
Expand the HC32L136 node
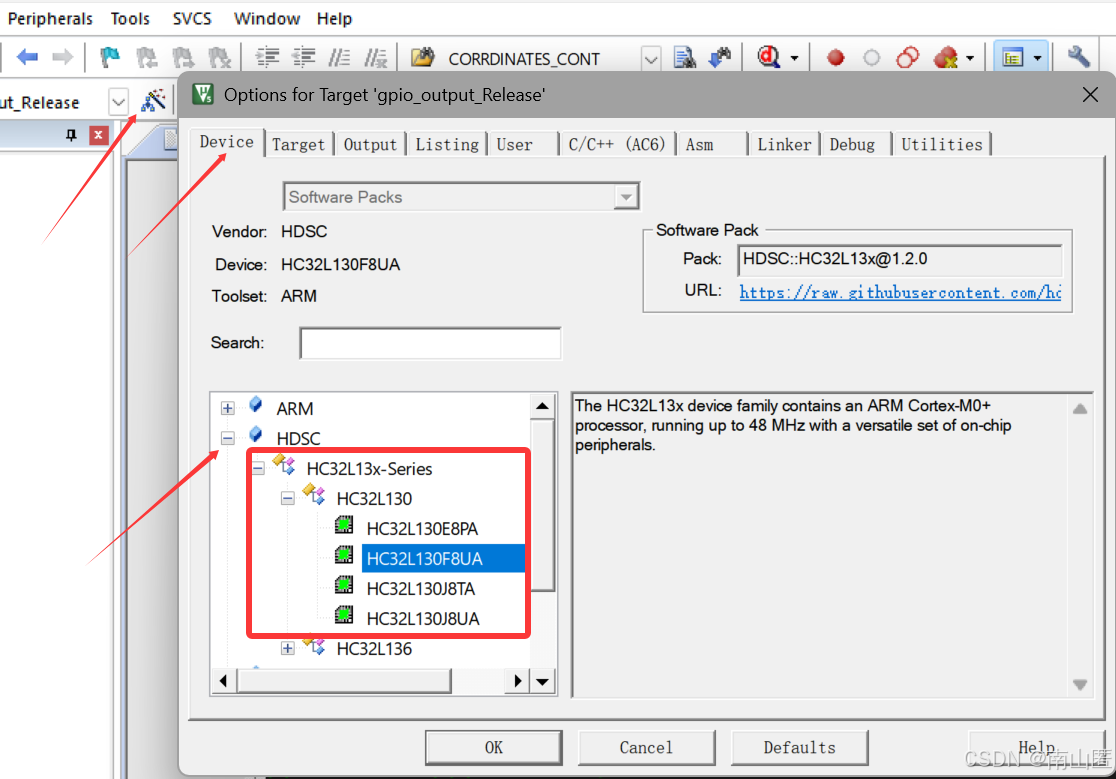288,648
